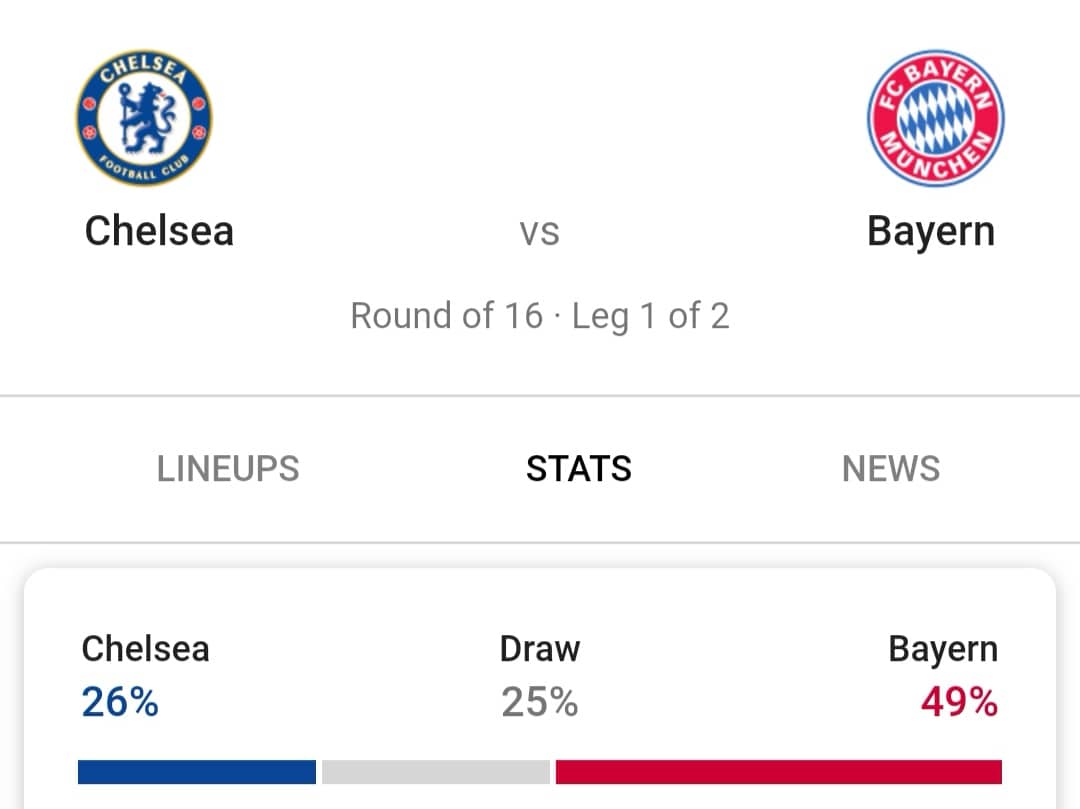Viewport: 1080px width, 809px height.
Task: Click the FC Bayern München crest logo
Action: point(935,118)
